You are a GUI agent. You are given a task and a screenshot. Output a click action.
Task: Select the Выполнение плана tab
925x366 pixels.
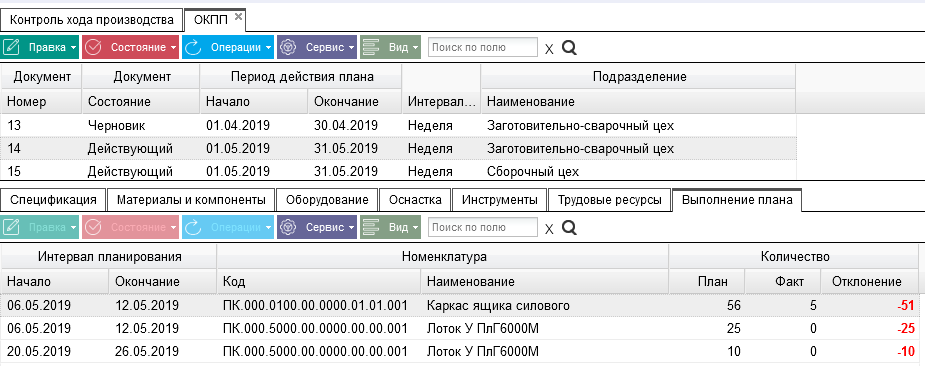(737, 200)
